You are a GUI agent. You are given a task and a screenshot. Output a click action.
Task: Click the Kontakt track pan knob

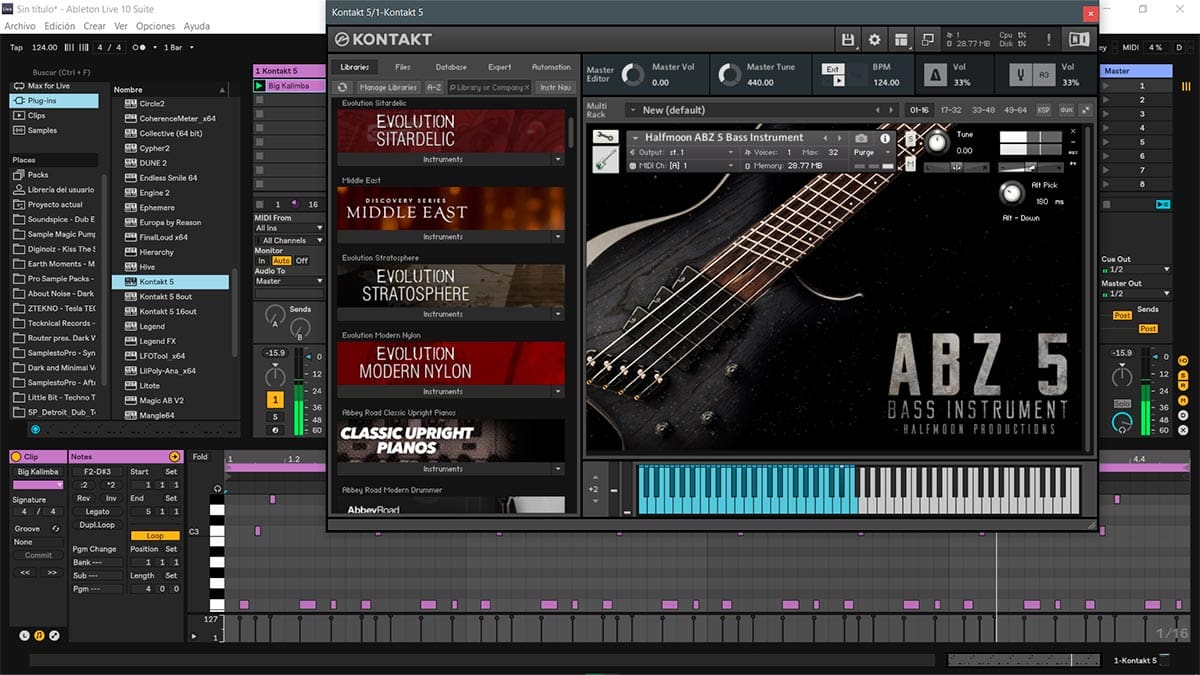[275, 377]
